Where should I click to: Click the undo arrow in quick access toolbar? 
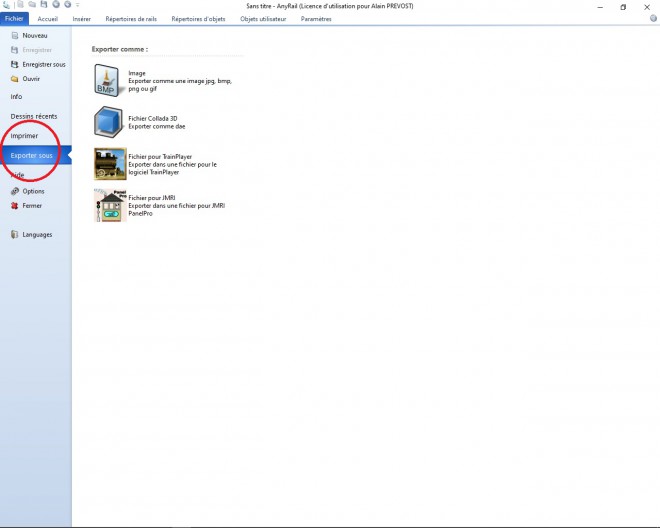56,5
